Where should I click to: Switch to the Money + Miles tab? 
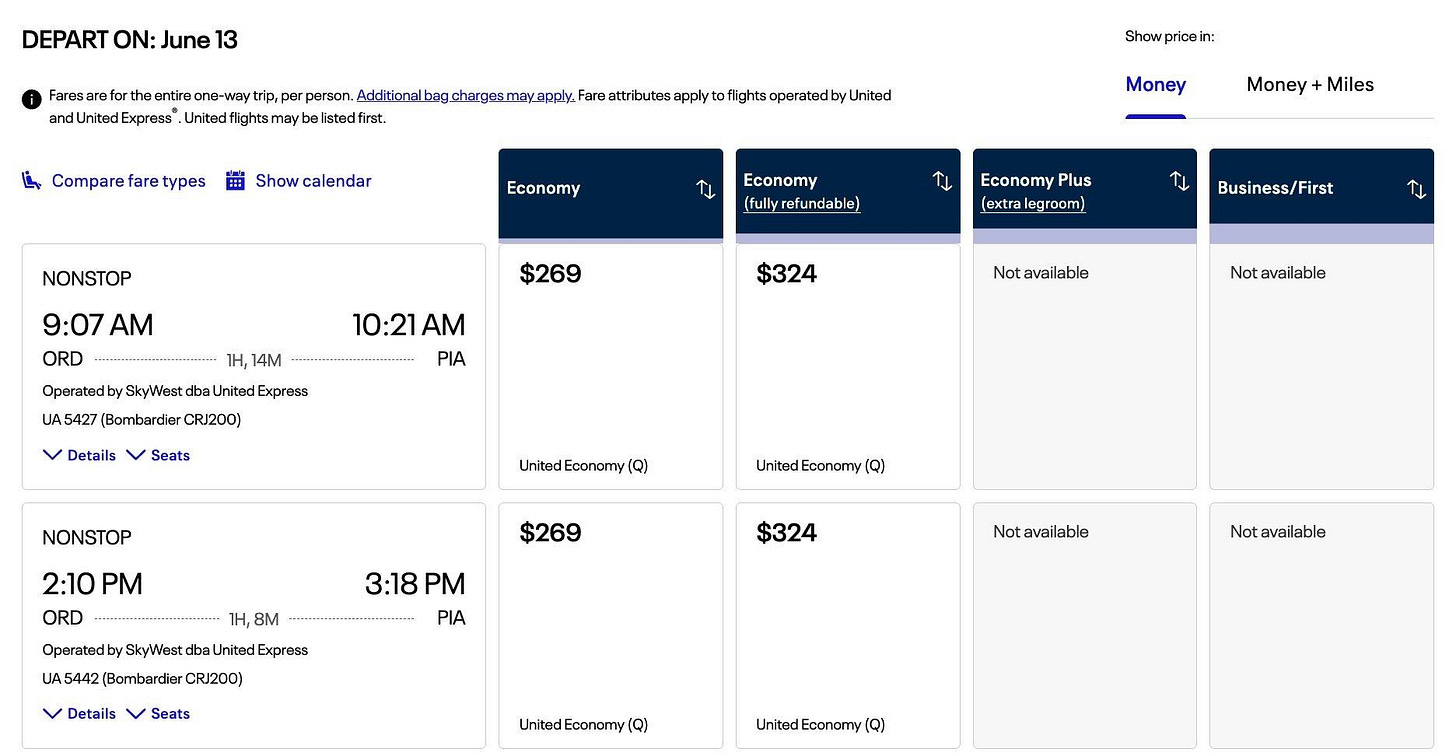pyautogui.click(x=1310, y=85)
